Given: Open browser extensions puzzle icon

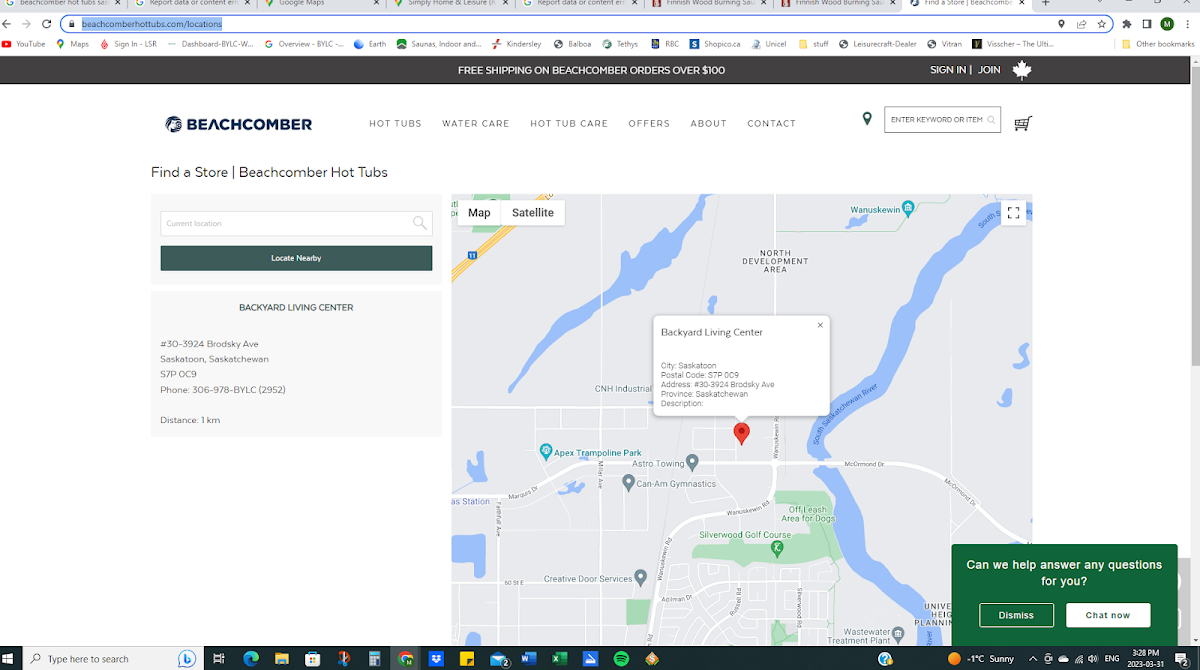Looking at the screenshot, I should coord(1127,23).
